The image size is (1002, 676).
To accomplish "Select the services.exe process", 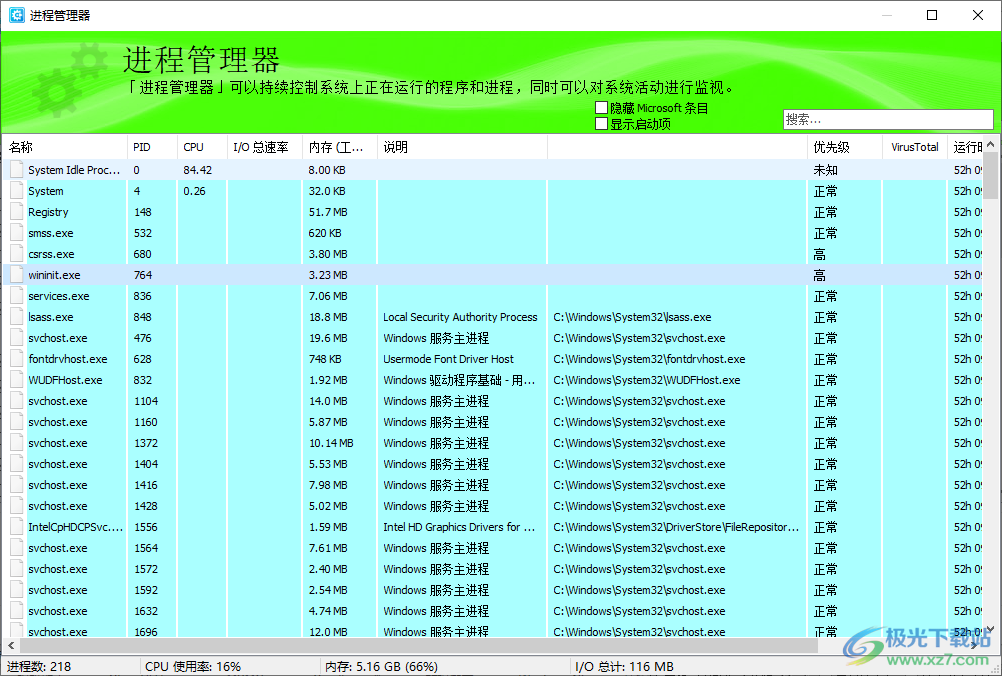I will pos(492,296).
